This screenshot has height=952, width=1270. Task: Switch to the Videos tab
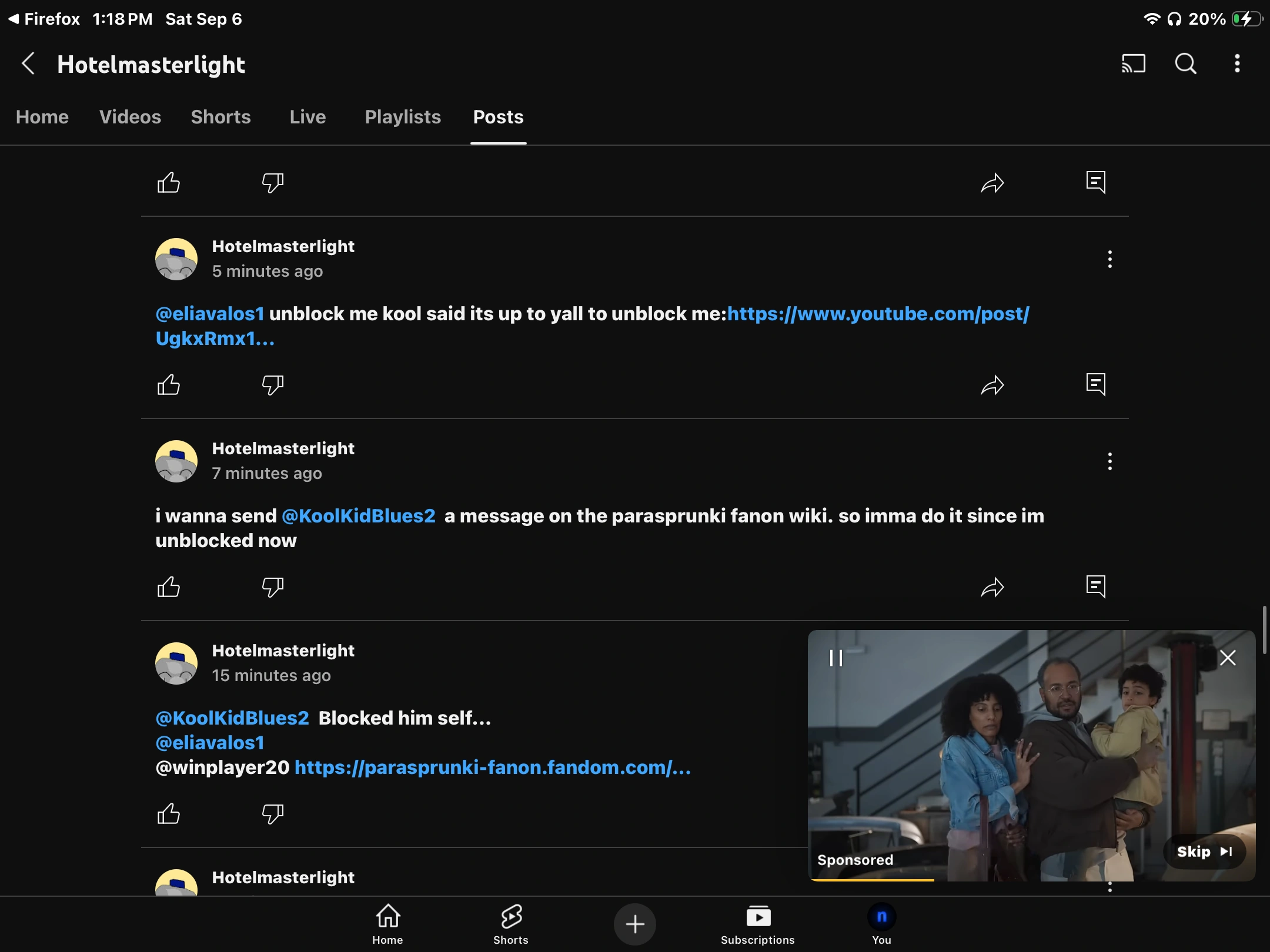(x=130, y=117)
